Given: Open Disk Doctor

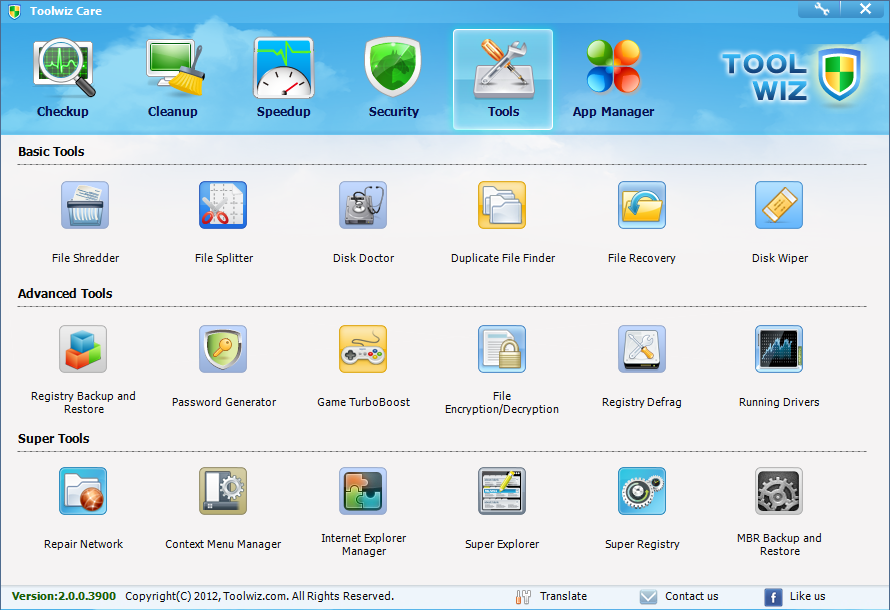Looking at the screenshot, I should pos(363,205).
